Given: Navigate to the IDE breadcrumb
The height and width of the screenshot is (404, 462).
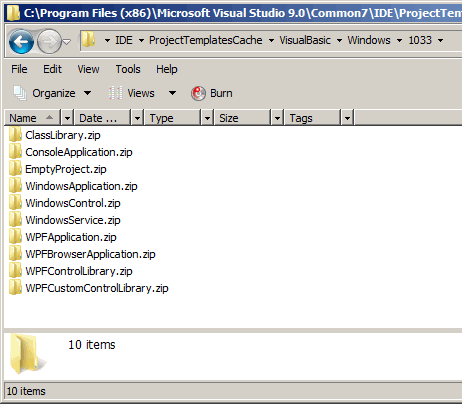Looking at the screenshot, I should 124,40.
